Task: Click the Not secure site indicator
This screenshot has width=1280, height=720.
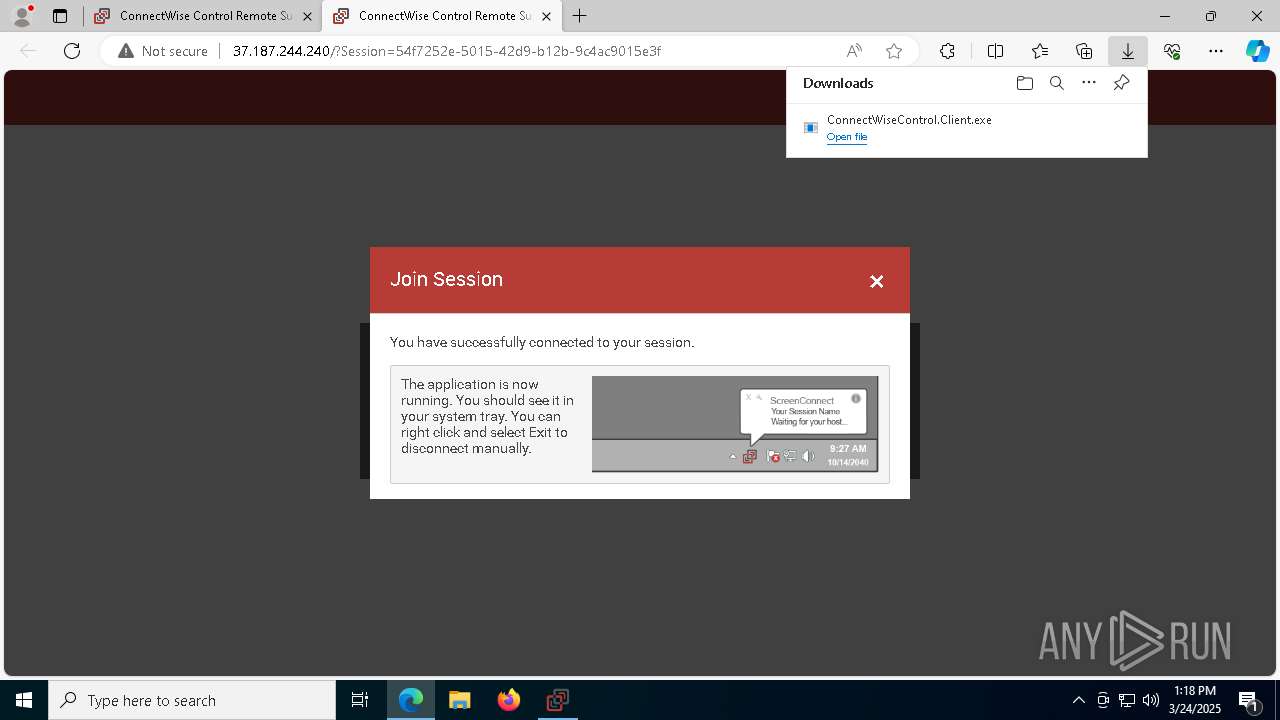Action: [163, 51]
